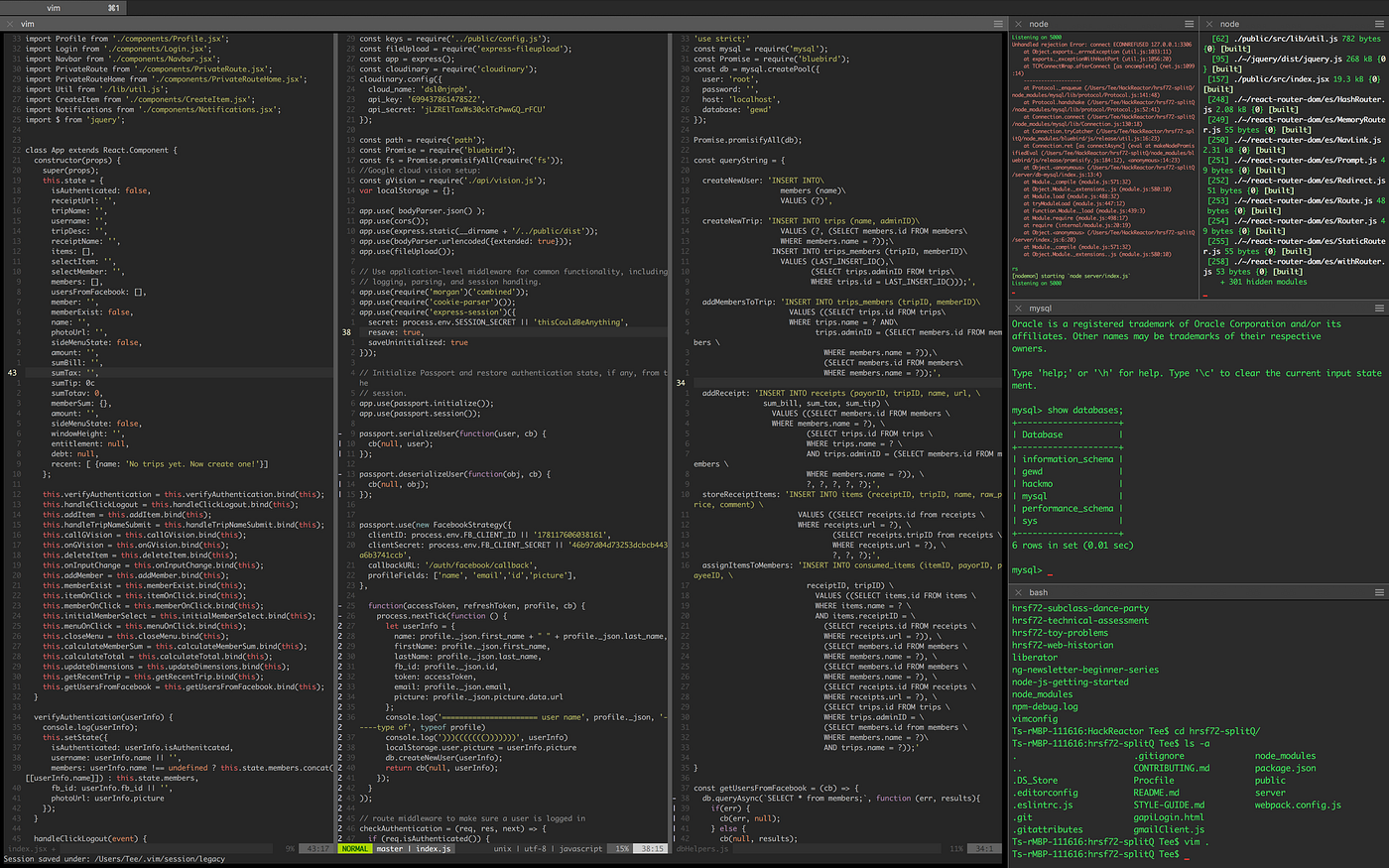The width and height of the screenshot is (1389, 868).
Task: Click the master branch segment in the statusline
Action: click(x=388, y=849)
